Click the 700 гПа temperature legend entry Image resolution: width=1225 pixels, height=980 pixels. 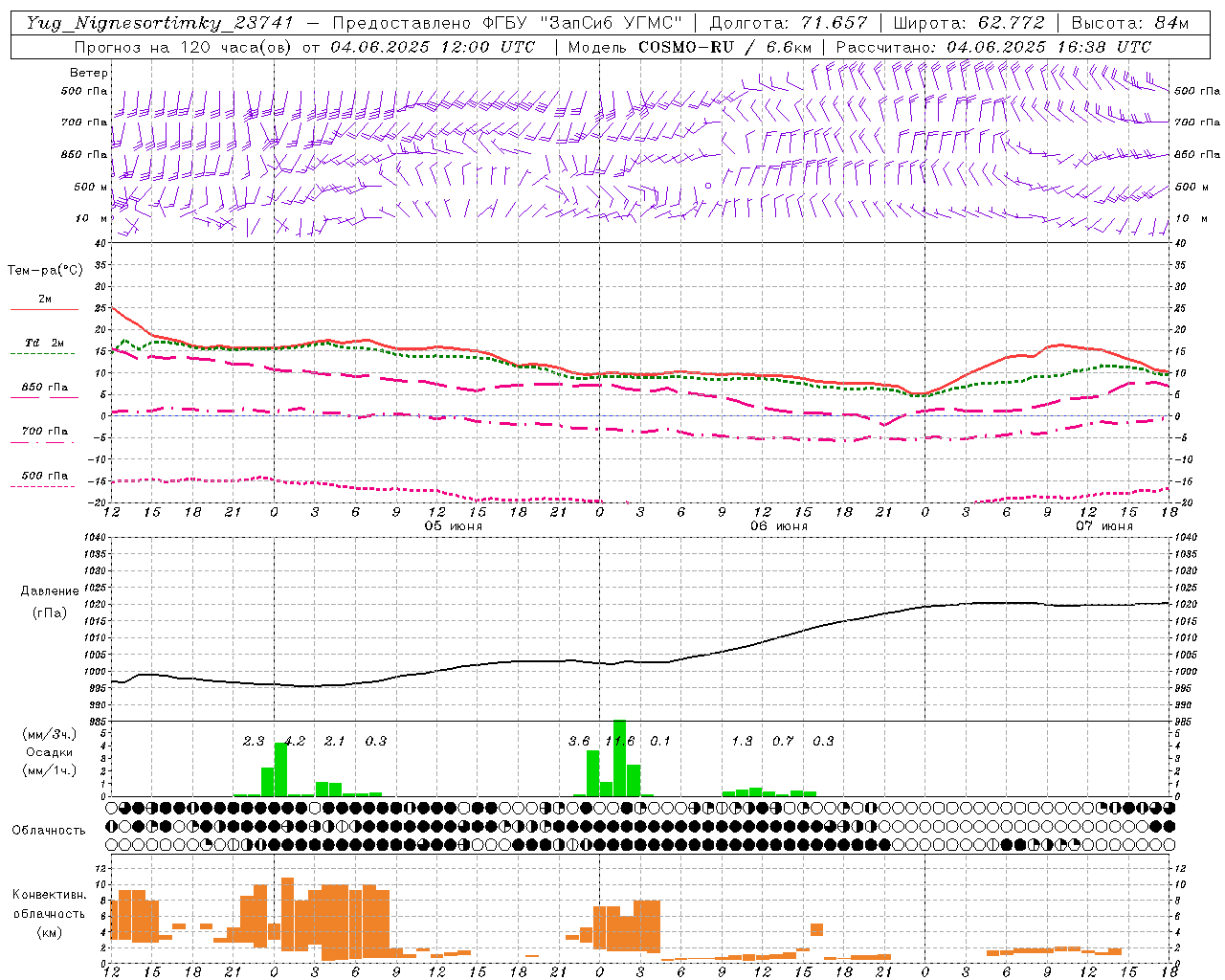(45, 432)
